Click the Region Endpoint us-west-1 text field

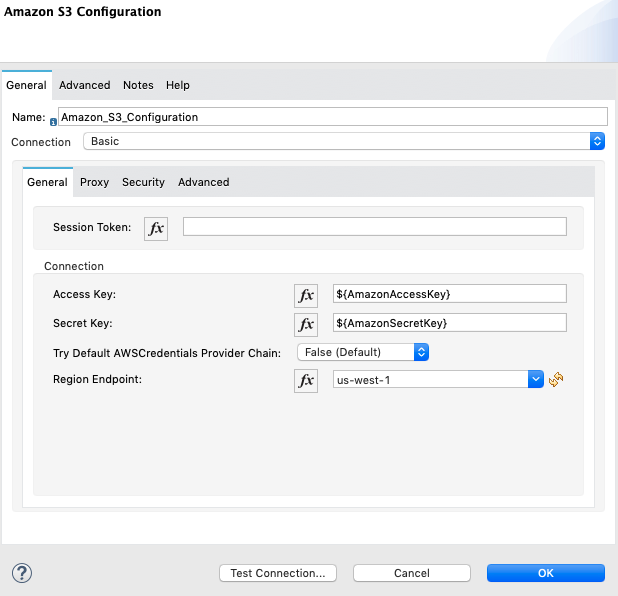[x=430, y=380]
